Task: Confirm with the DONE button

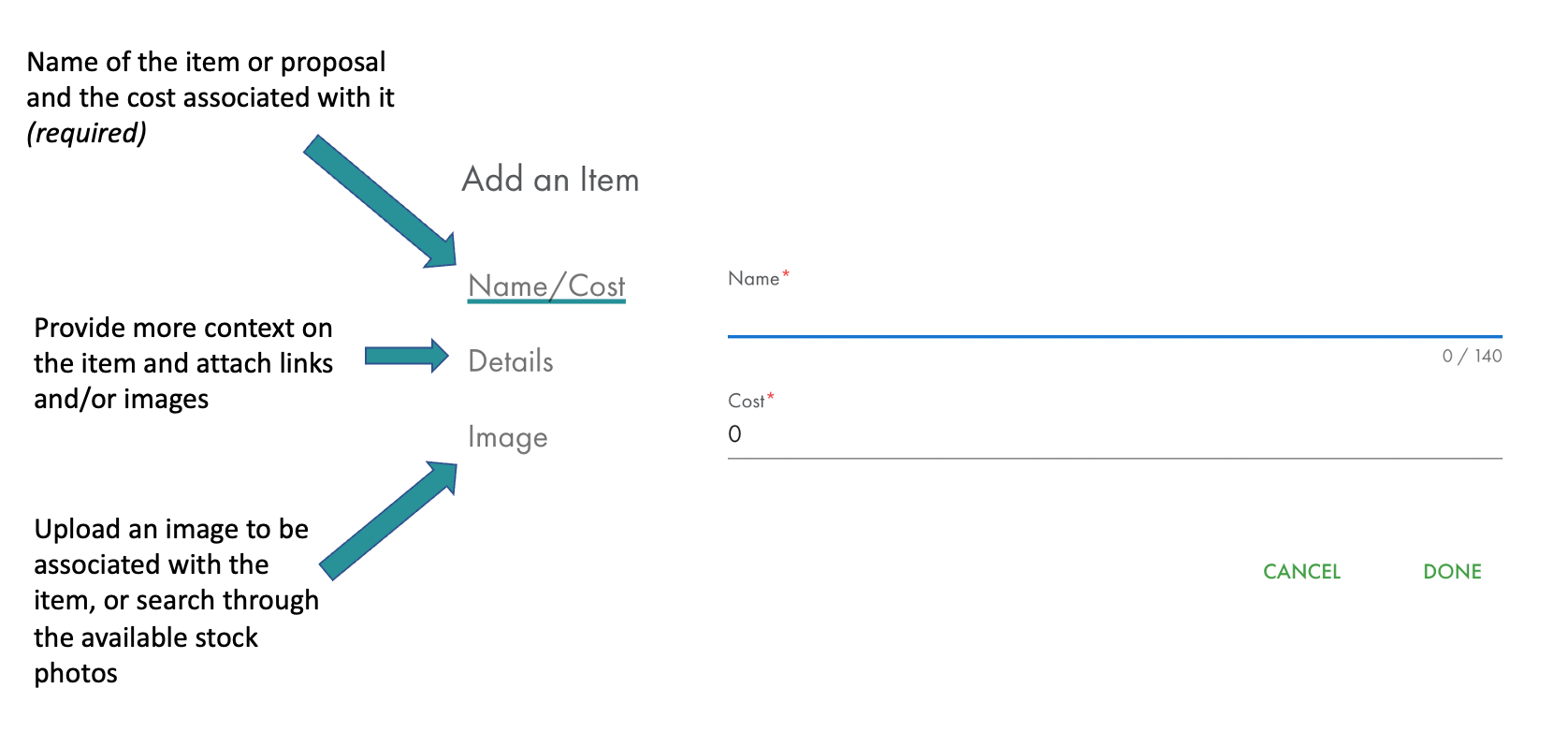Action: click(1452, 572)
